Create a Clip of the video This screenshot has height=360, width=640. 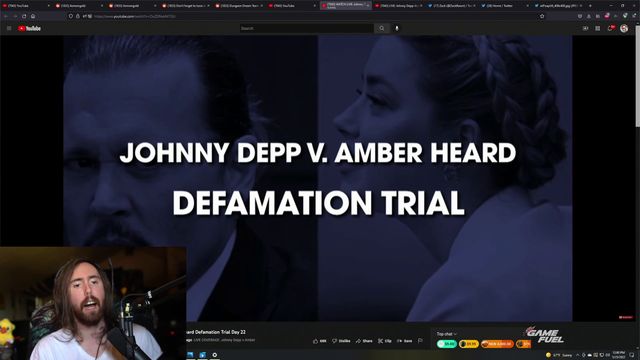(x=385, y=341)
